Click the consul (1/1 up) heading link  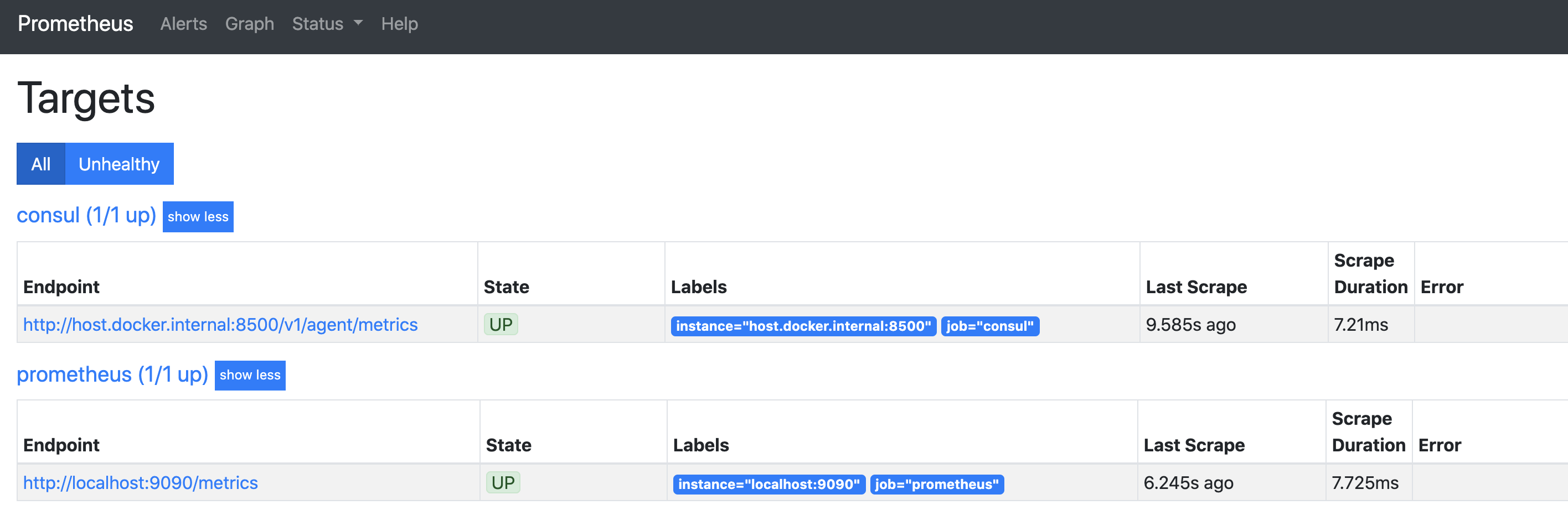(86, 215)
